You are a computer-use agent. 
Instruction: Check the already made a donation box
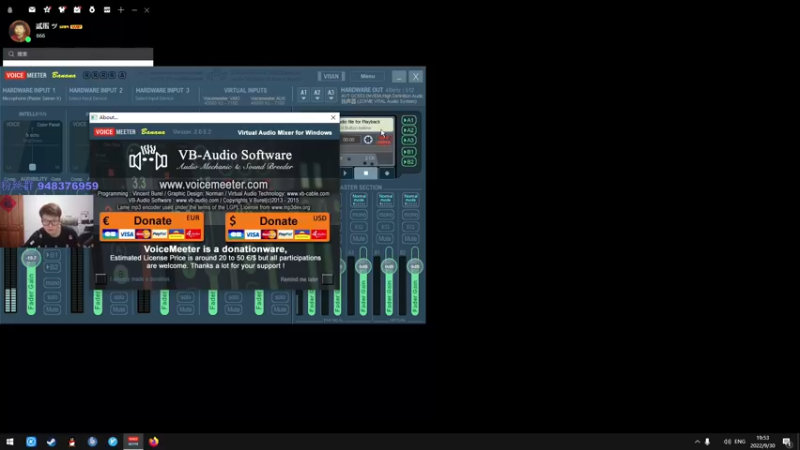(x=101, y=279)
